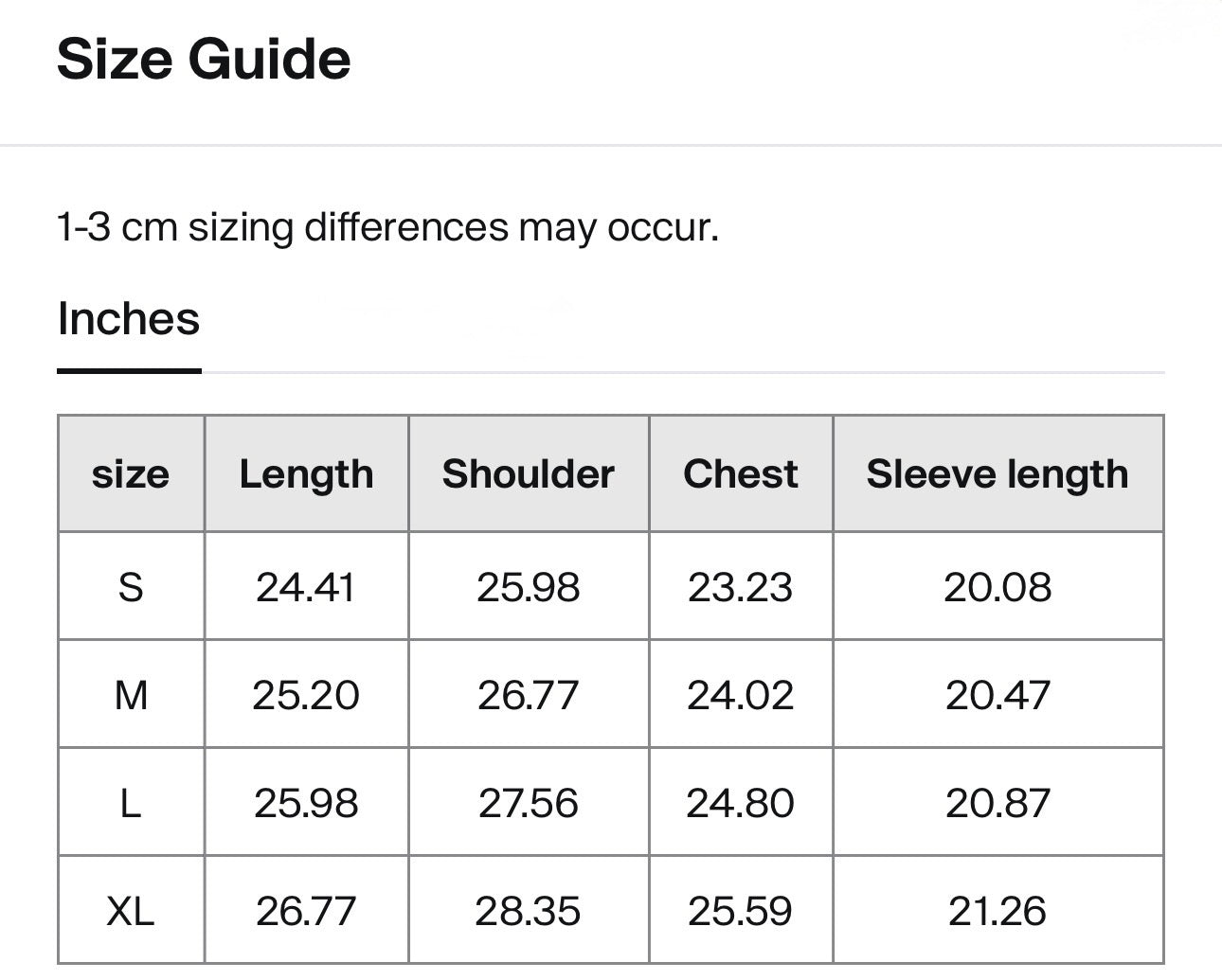Click sleeve length value 20.47
Viewport: 1222px width, 980px height.
(x=997, y=695)
